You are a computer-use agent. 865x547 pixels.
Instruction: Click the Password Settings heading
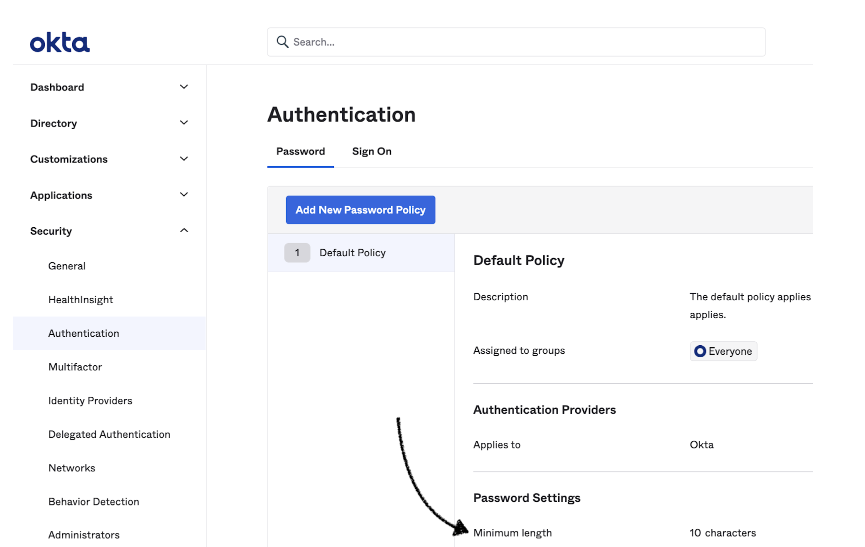(x=527, y=498)
